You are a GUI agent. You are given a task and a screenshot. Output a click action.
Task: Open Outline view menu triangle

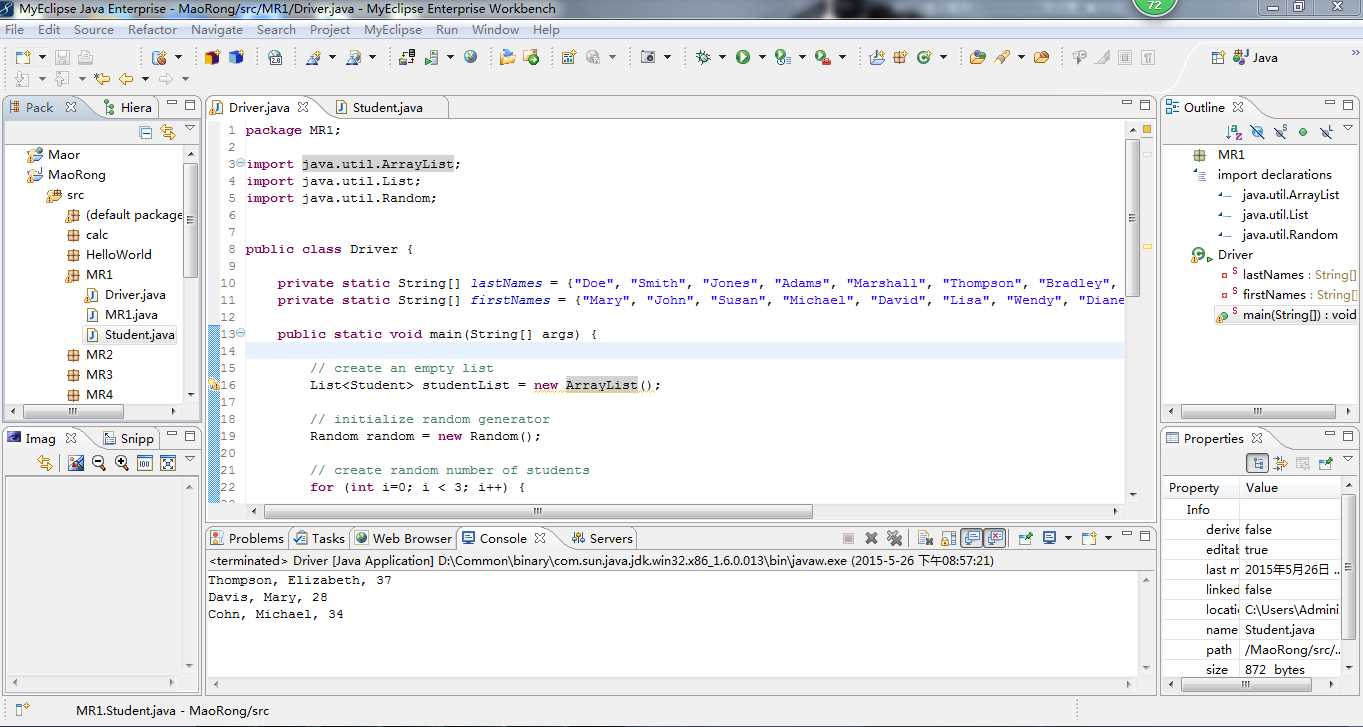[x=1346, y=129]
